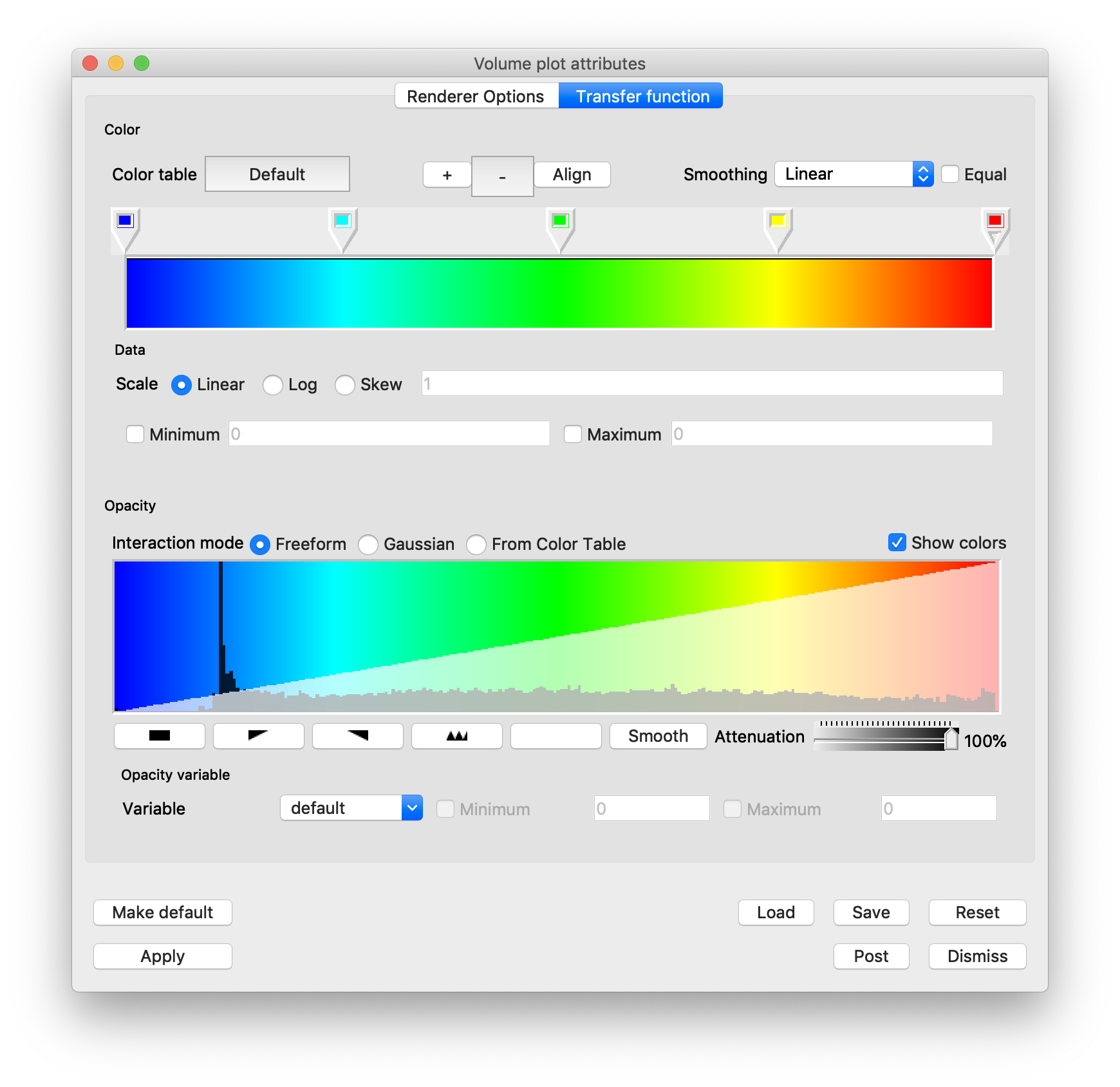This screenshot has height=1087, width=1120.
Task: Enable the Data Maximum checkbox
Action: [x=573, y=434]
